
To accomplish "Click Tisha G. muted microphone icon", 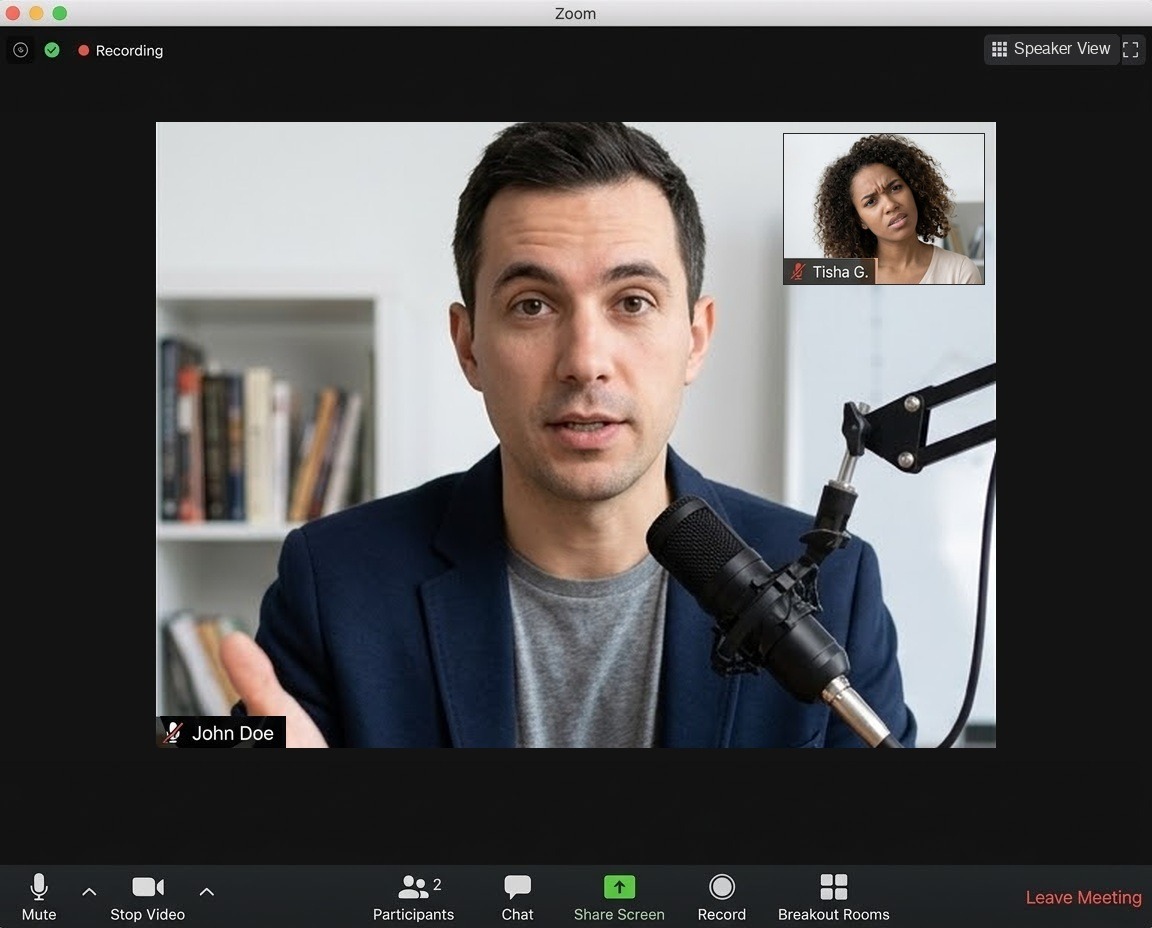I will tap(798, 272).
